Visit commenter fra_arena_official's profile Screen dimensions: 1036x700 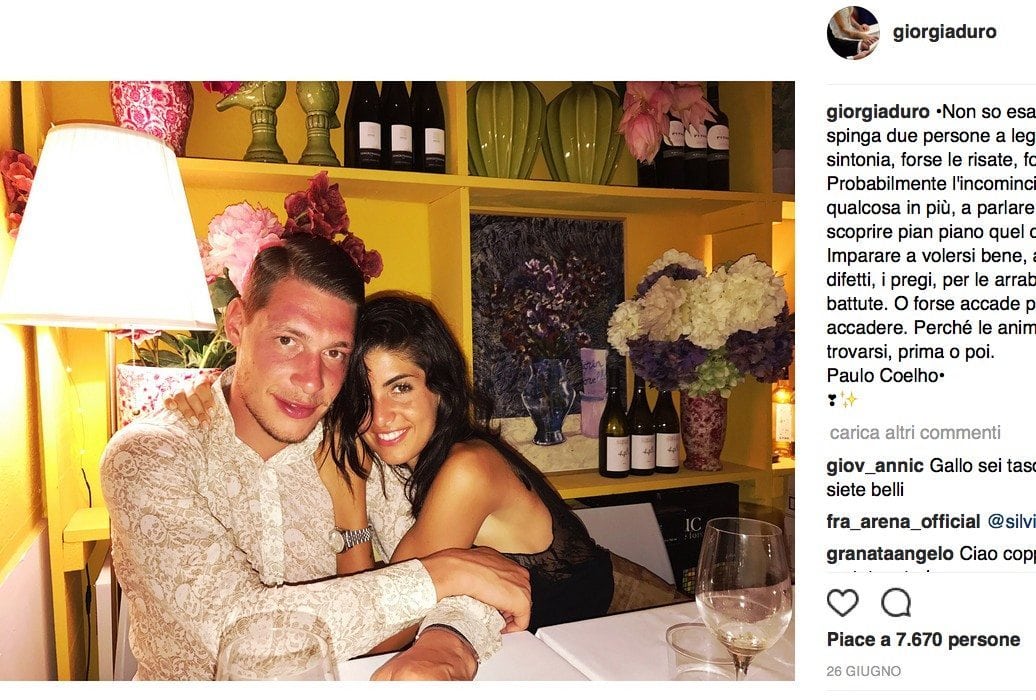pos(903,522)
